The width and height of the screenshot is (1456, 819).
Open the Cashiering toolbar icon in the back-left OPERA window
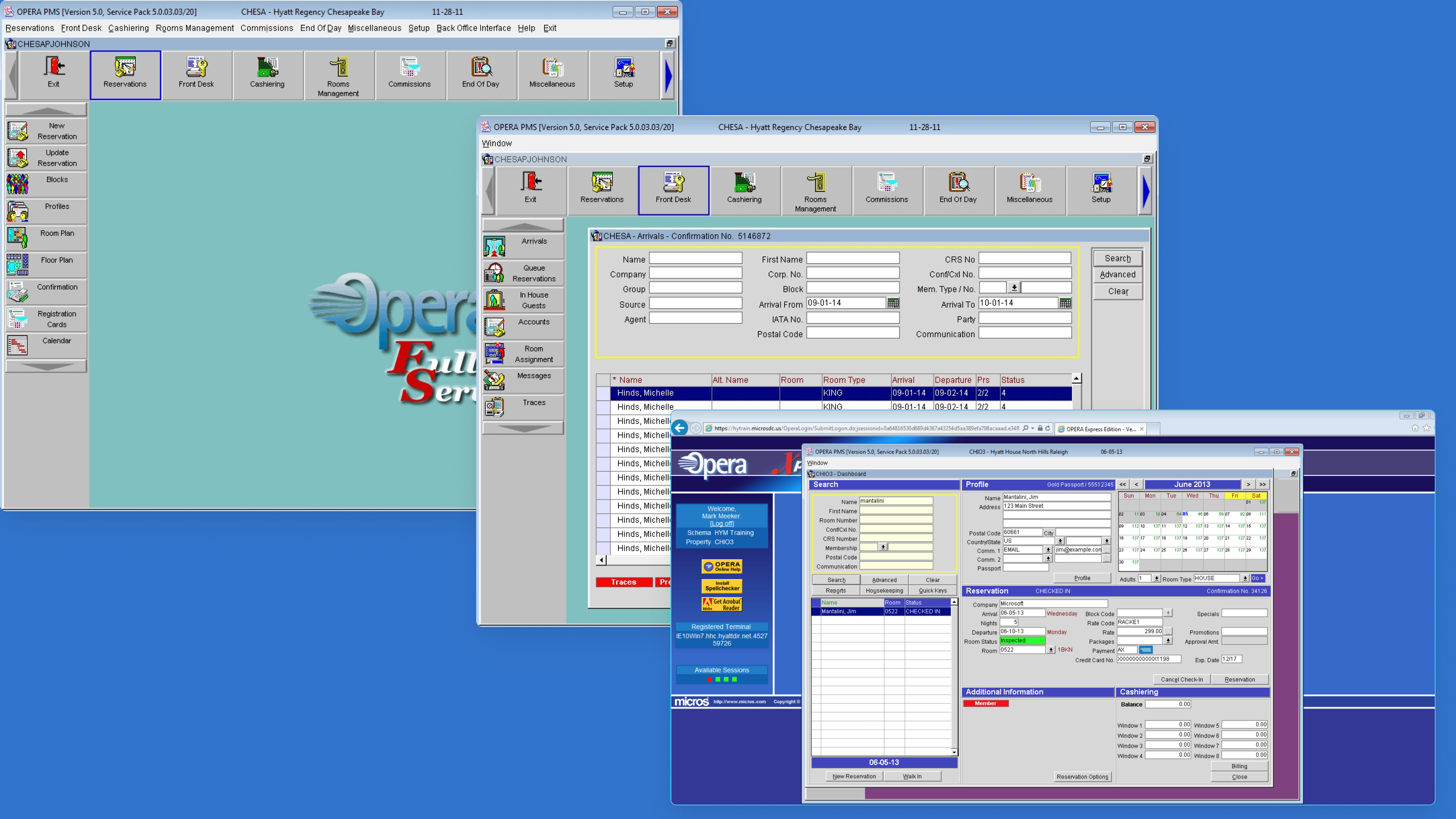(267, 75)
